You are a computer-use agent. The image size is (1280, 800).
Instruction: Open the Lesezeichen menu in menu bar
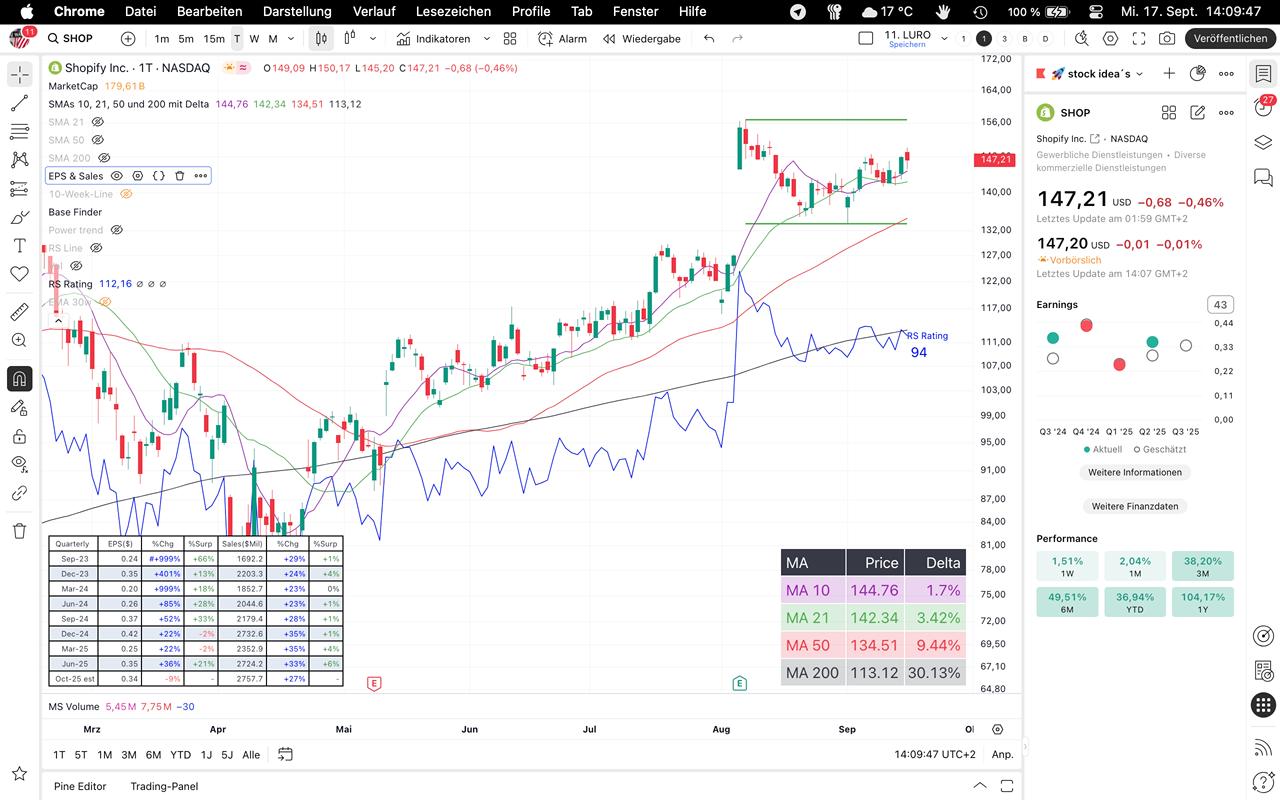click(453, 11)
